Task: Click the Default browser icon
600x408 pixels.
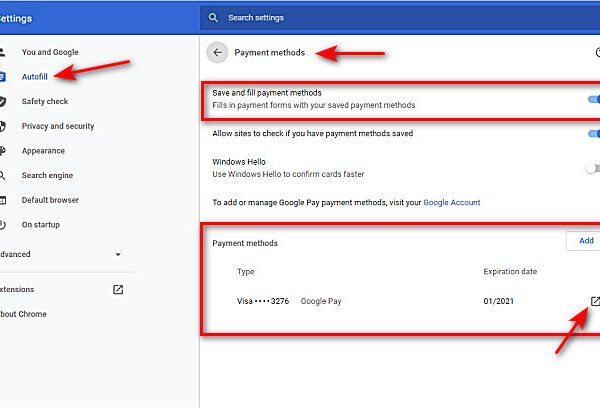Action: pos(3,200)
